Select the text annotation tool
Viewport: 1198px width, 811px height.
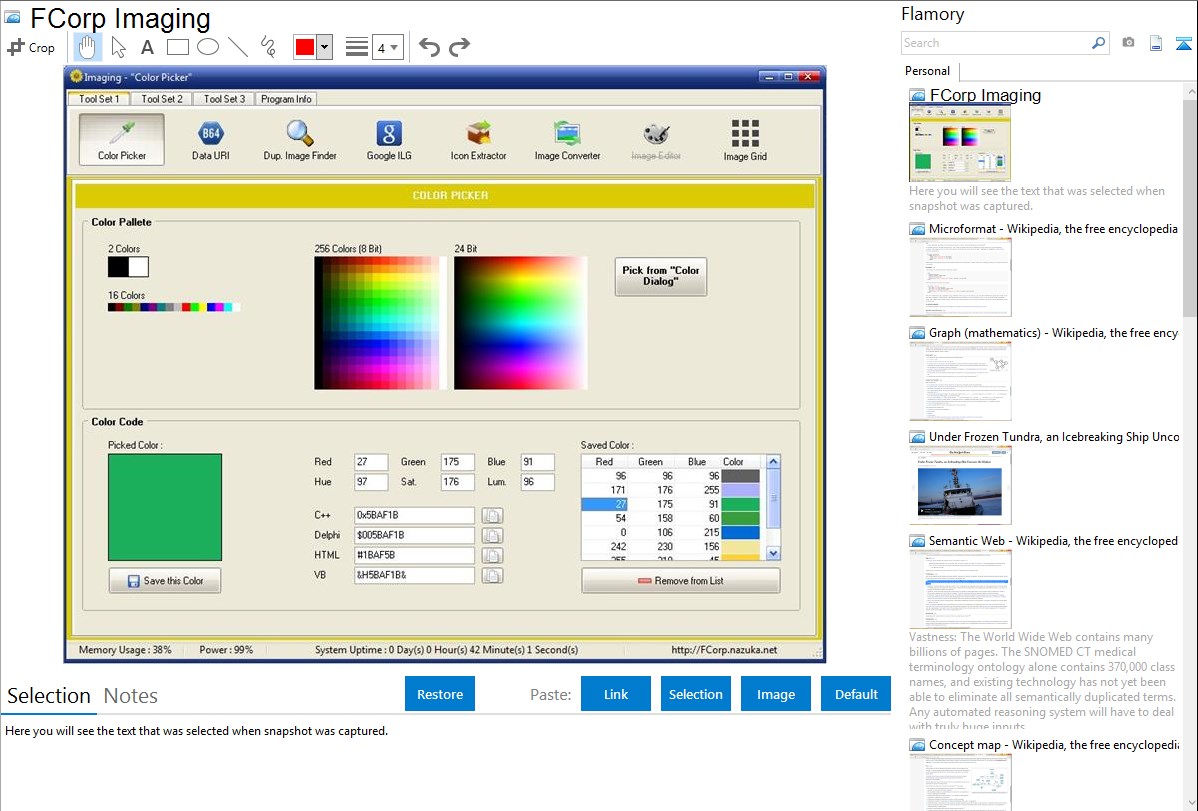[147, 47]
